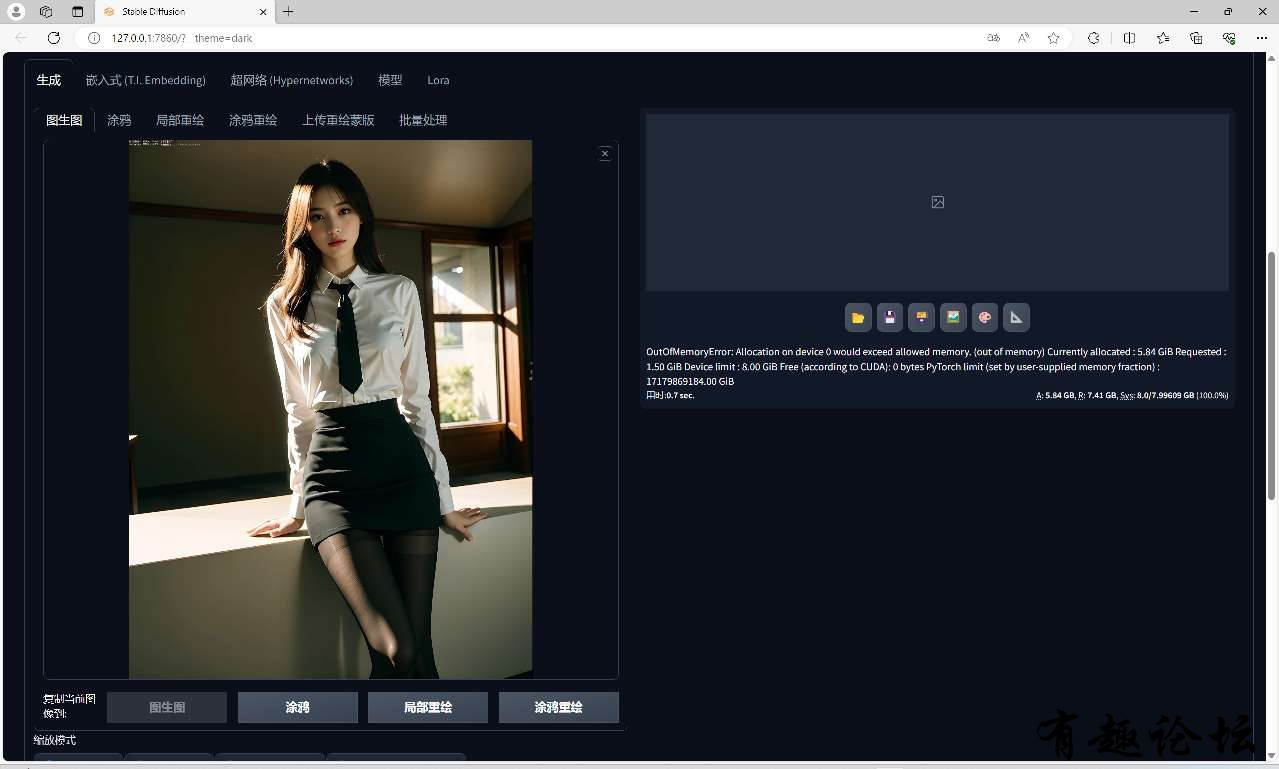
Task: Click the translate page icon in the address bar
Action: click(x=993, y=38)
